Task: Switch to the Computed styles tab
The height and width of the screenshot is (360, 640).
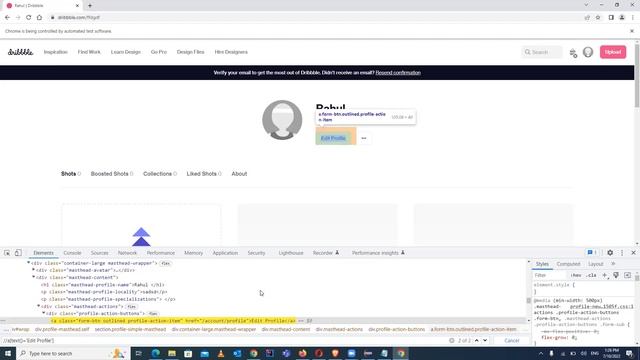Action: (x=568, y=264)
